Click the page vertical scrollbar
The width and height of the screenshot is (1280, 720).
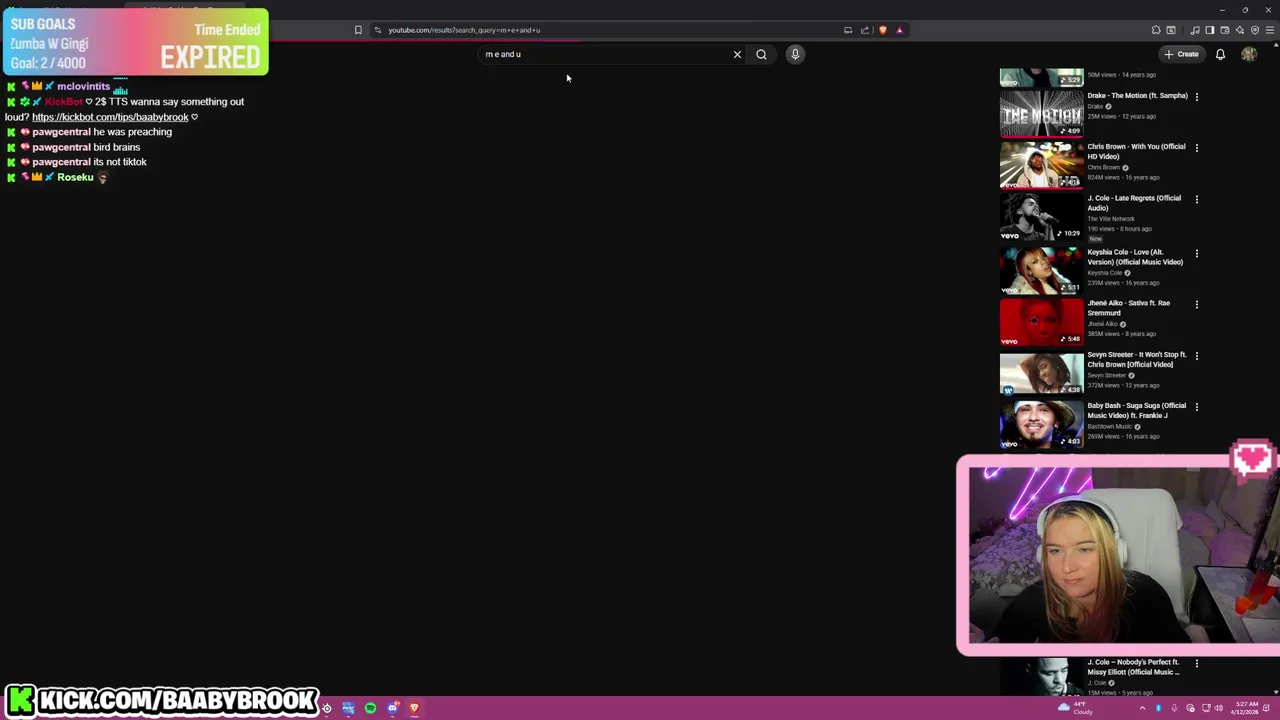tap(1276, 380)
